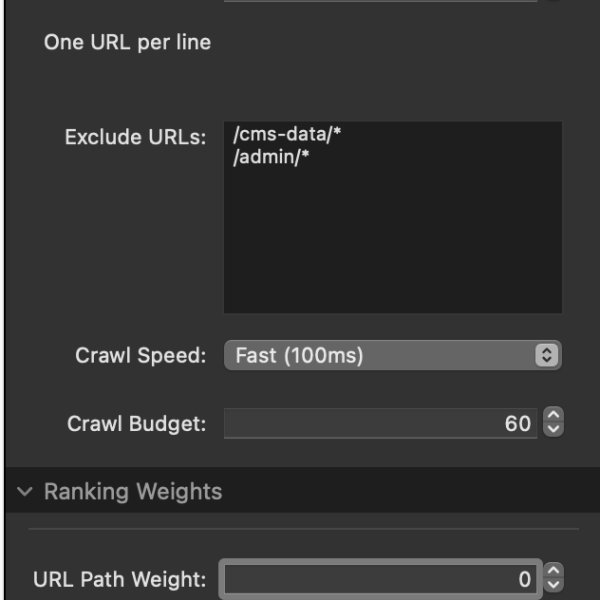Image resolution: width=600 pixels, height=600 pixels.
Task: Decrease URL Path Weight with down arrow
Action: [x=553, y=585]
